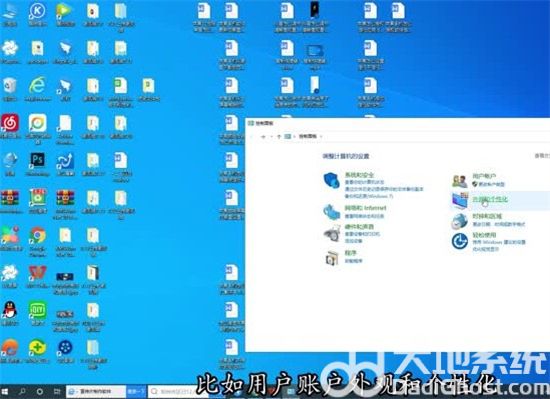This screenshot has height=399, width=550.
Task: Open the System and Security shield icon
Action: click(x=331, y=180)
